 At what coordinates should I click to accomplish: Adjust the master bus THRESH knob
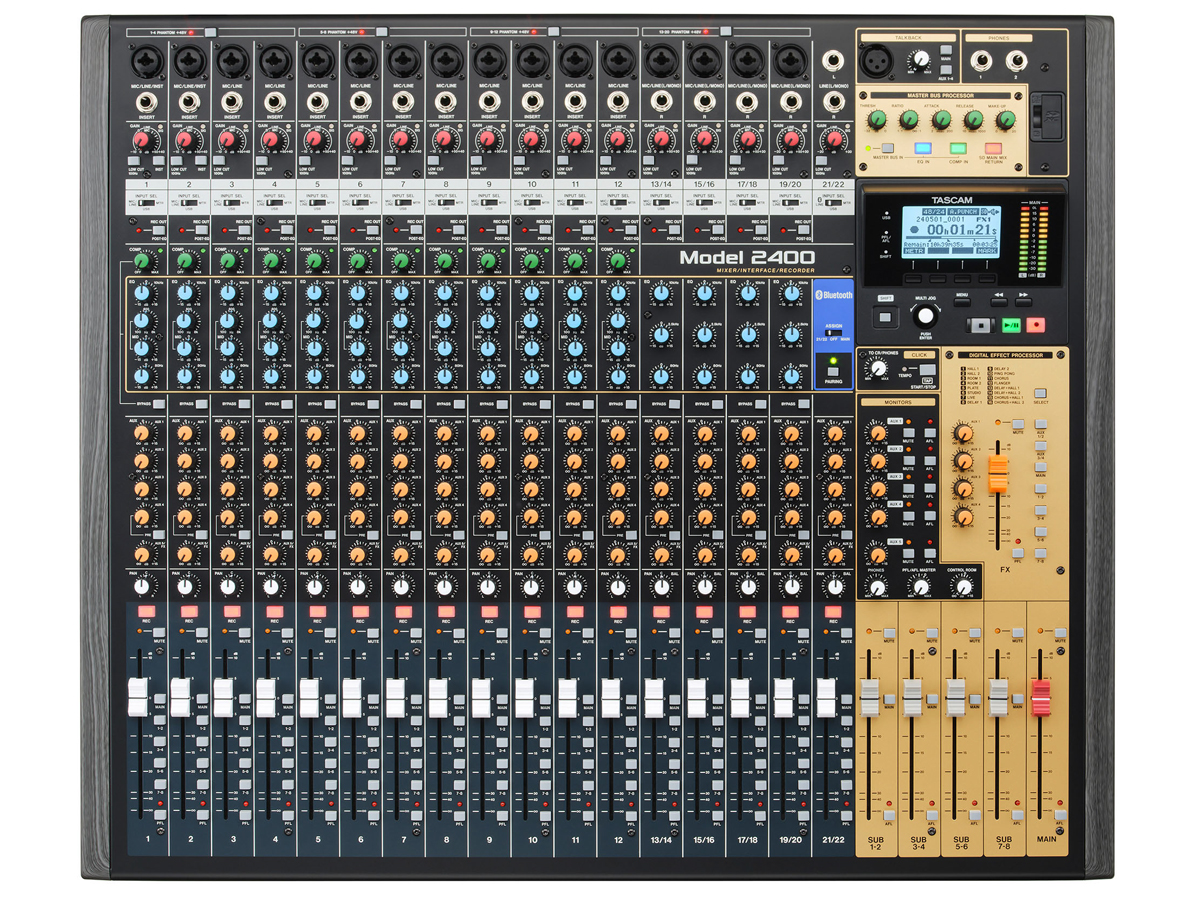(877, 121)
